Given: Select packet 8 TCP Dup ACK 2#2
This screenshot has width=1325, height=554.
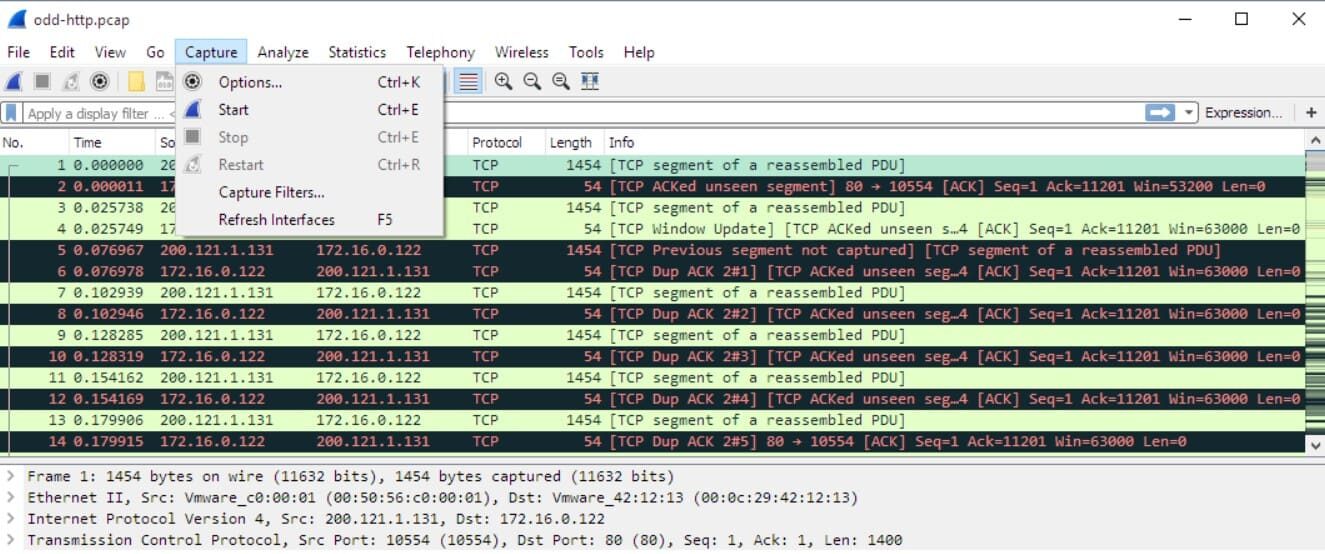Looking at the screenshot, I should (x=653, y=314).
